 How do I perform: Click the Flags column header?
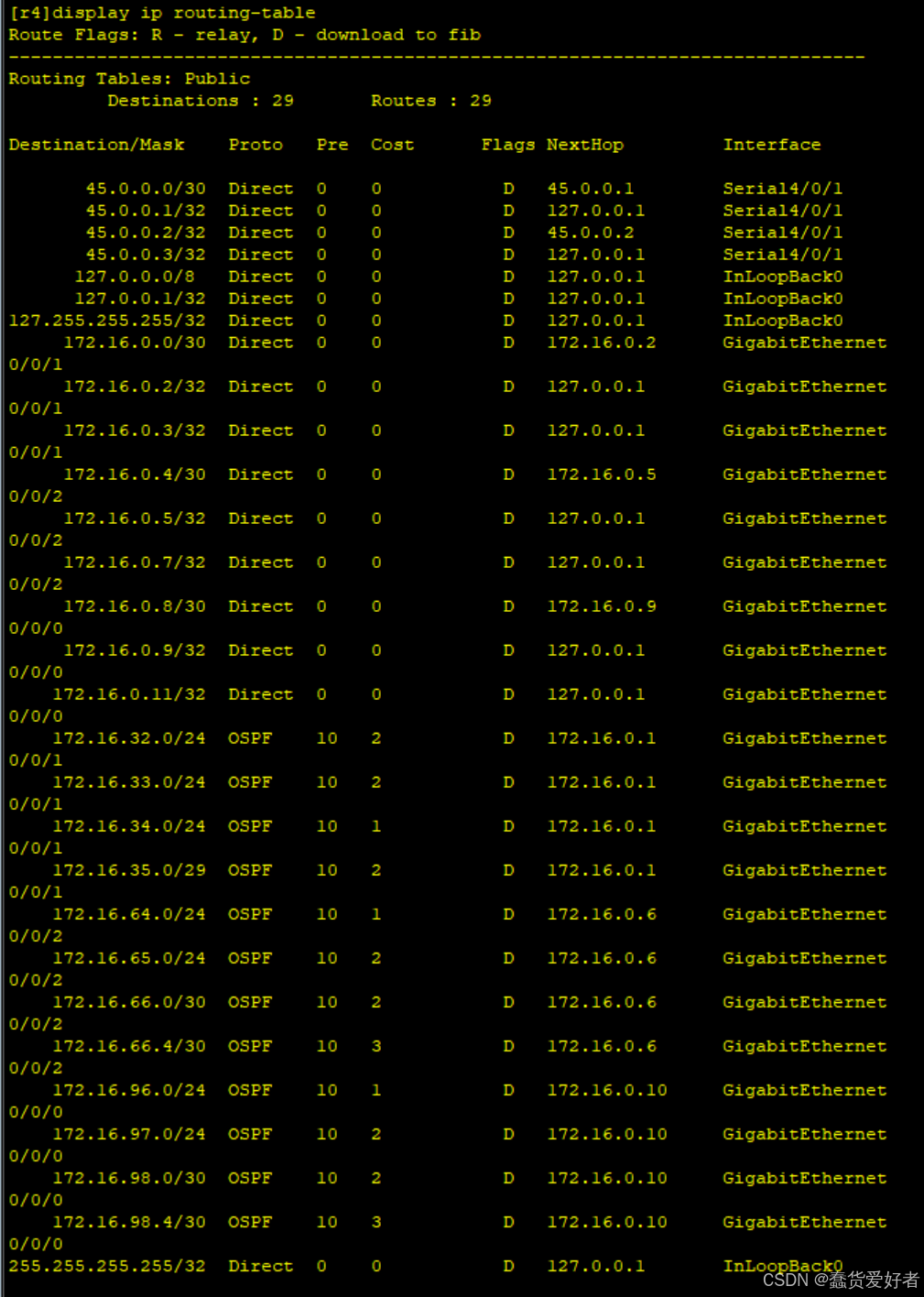tap(507, 144)
